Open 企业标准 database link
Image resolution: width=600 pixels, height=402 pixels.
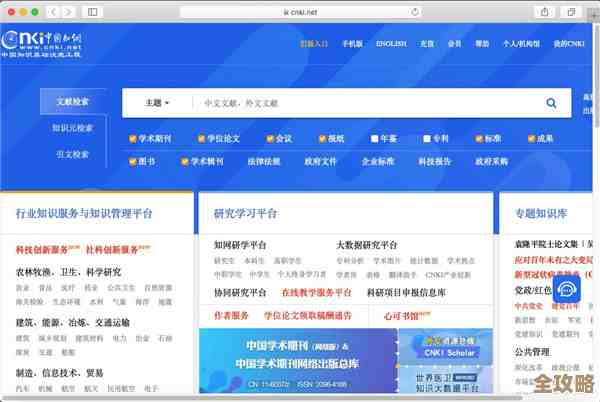pos(378,162)
